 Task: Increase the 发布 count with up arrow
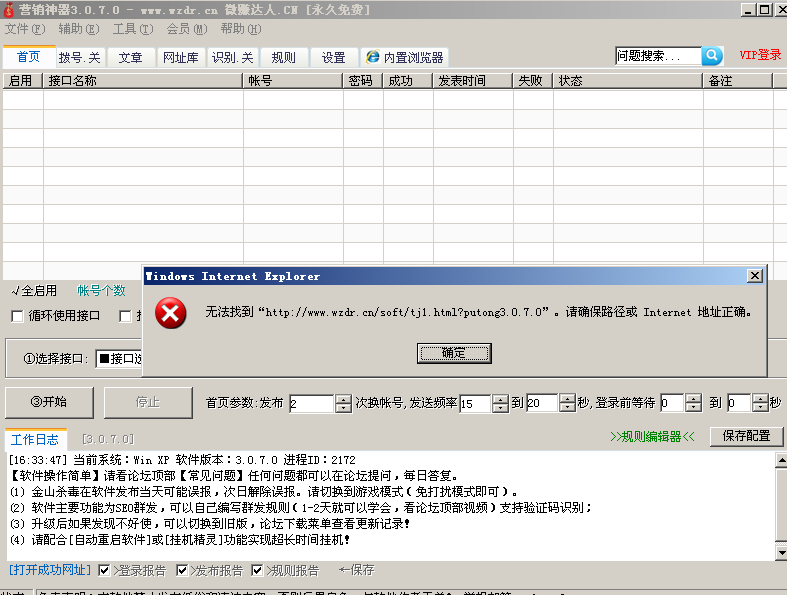(x=343, y=398)
